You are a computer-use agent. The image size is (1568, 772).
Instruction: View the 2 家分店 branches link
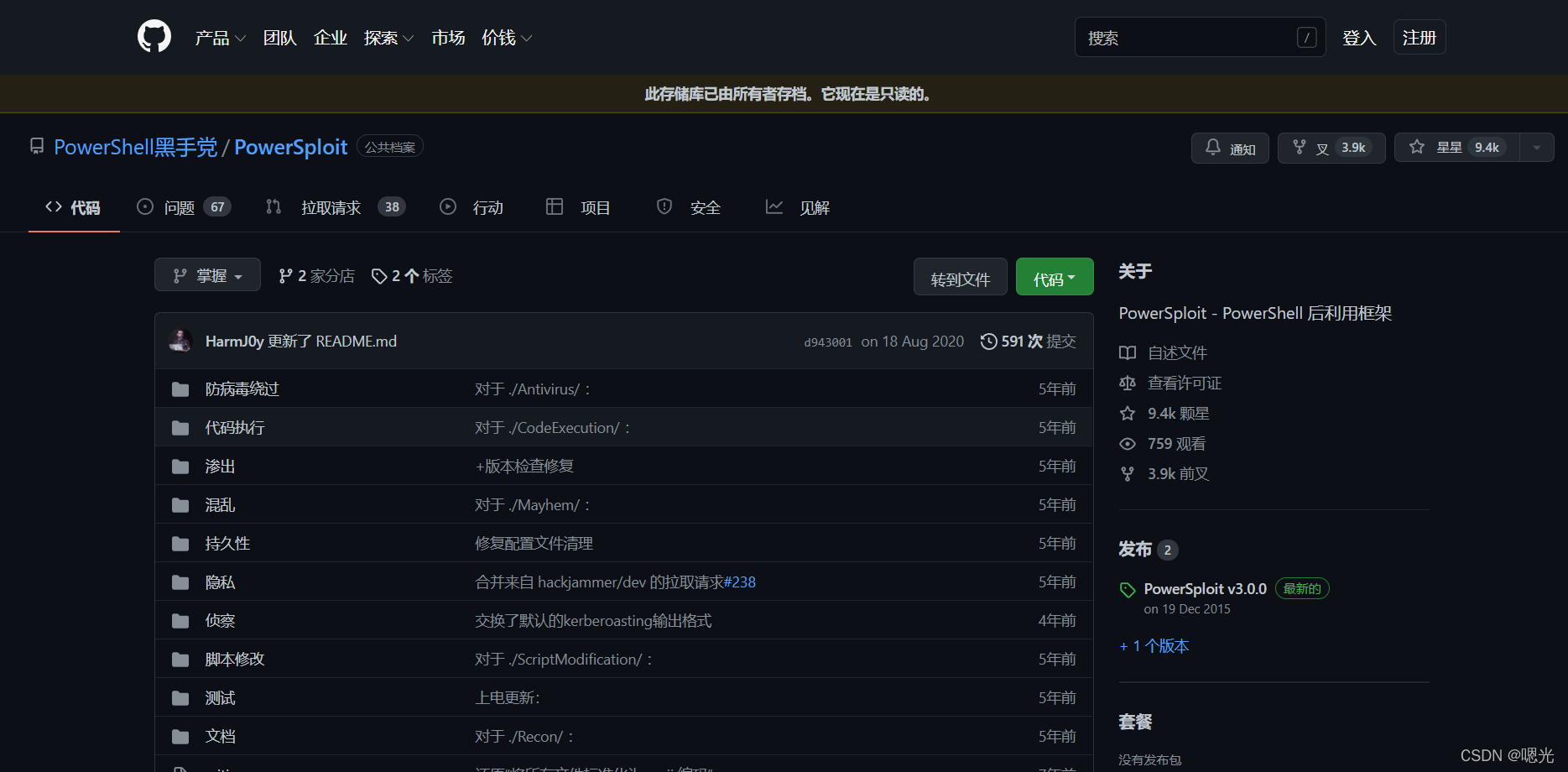tap(316, 276)
